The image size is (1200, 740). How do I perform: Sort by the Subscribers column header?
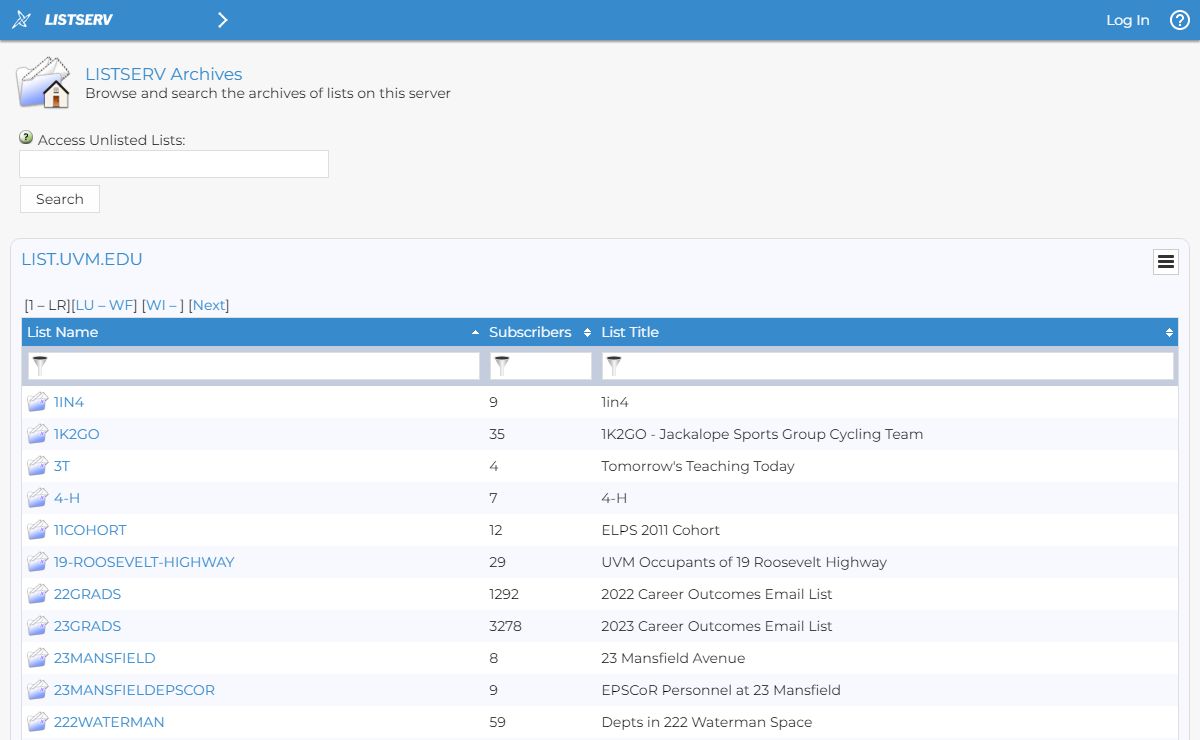[x=539, y=332]
